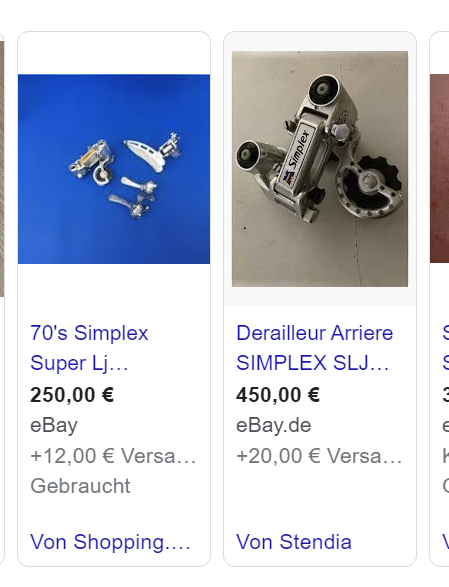Follow the cut-off "V…" link at bottom right

click(x=446, y=542)
